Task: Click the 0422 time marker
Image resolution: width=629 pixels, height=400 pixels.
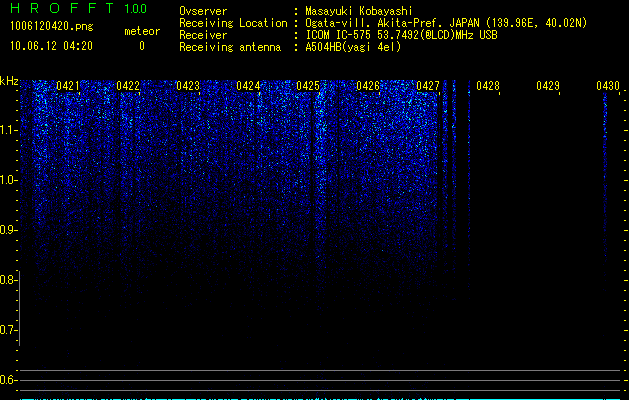Action: point(128,86)
